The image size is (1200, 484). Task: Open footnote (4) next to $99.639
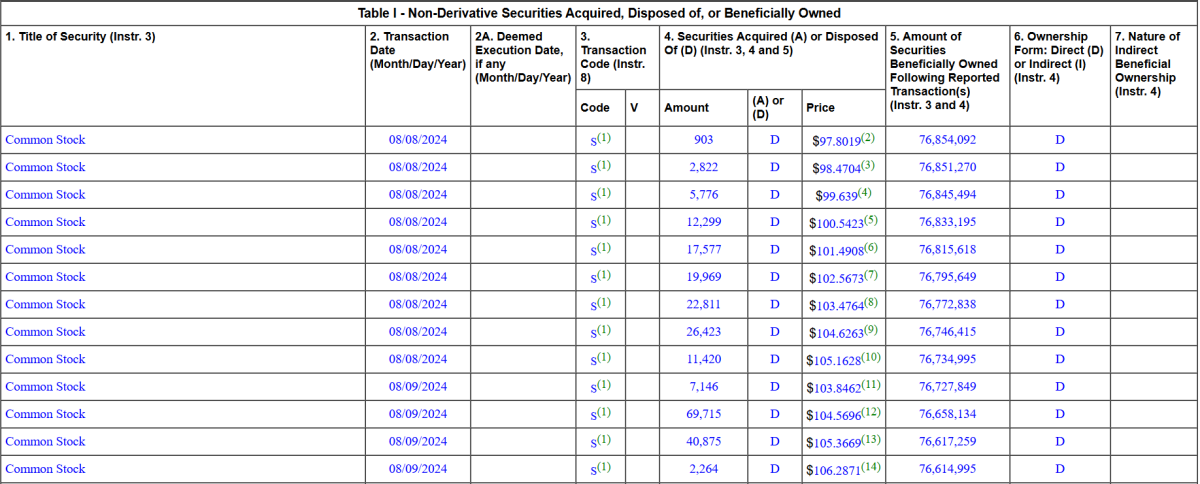tap(864, 192)
